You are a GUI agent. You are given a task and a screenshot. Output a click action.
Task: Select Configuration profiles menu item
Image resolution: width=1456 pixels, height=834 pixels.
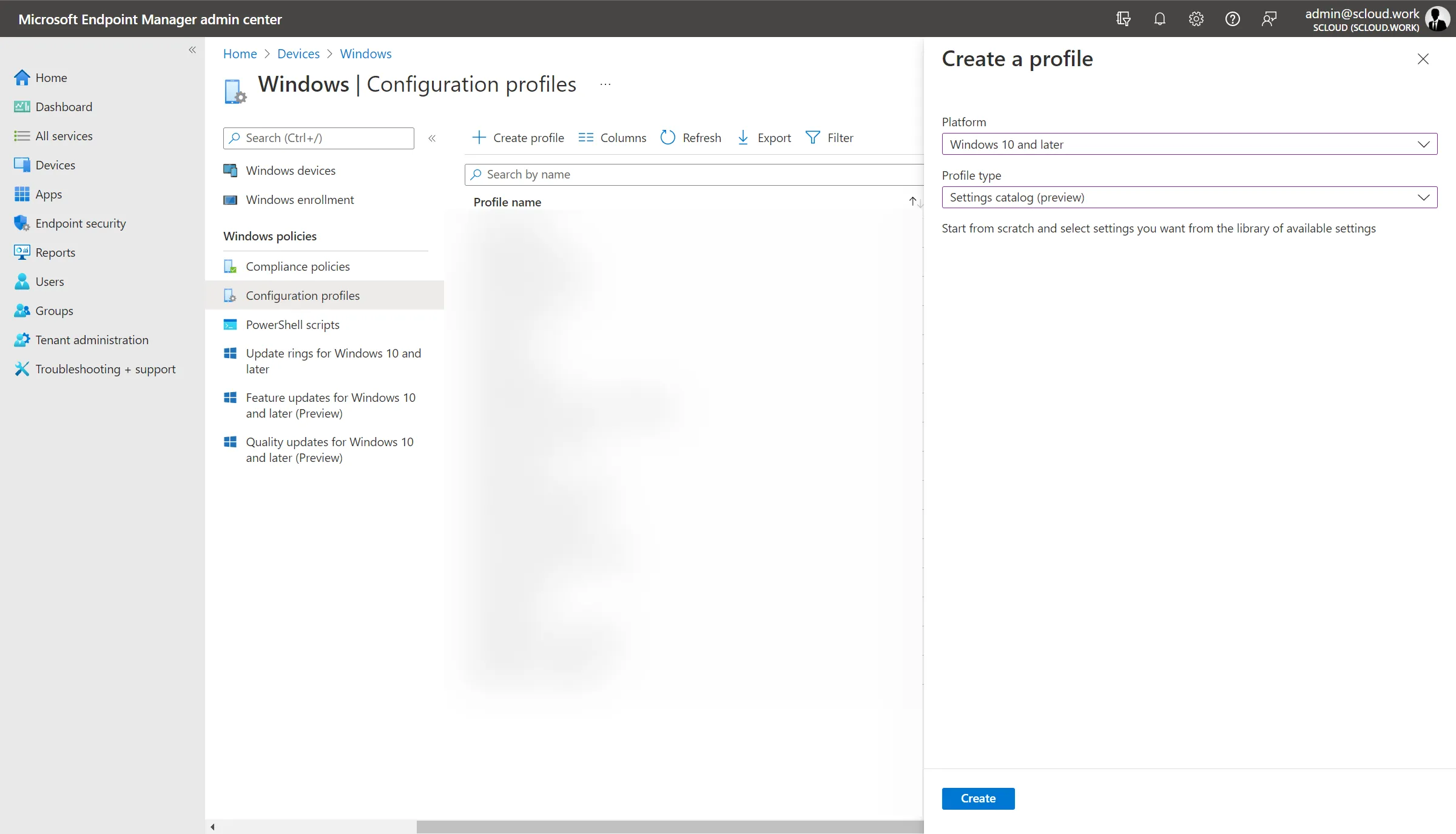tap(325, 296)
